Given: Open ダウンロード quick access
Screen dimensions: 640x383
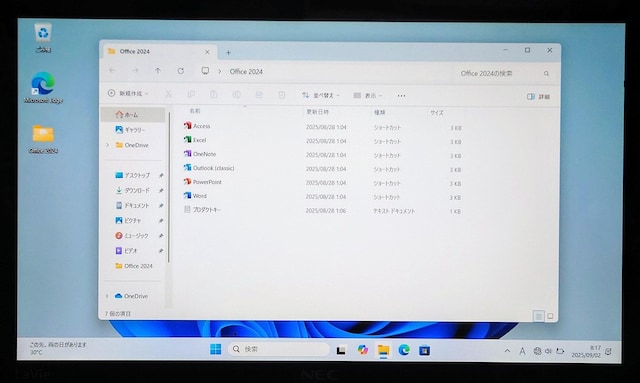Looking at the screenshot, I should click(x=133, y=190).
